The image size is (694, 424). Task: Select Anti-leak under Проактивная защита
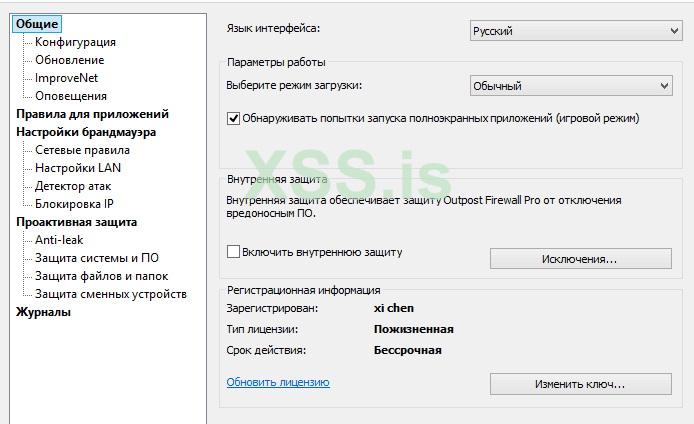pyautogui.click(x=60, y=240)
